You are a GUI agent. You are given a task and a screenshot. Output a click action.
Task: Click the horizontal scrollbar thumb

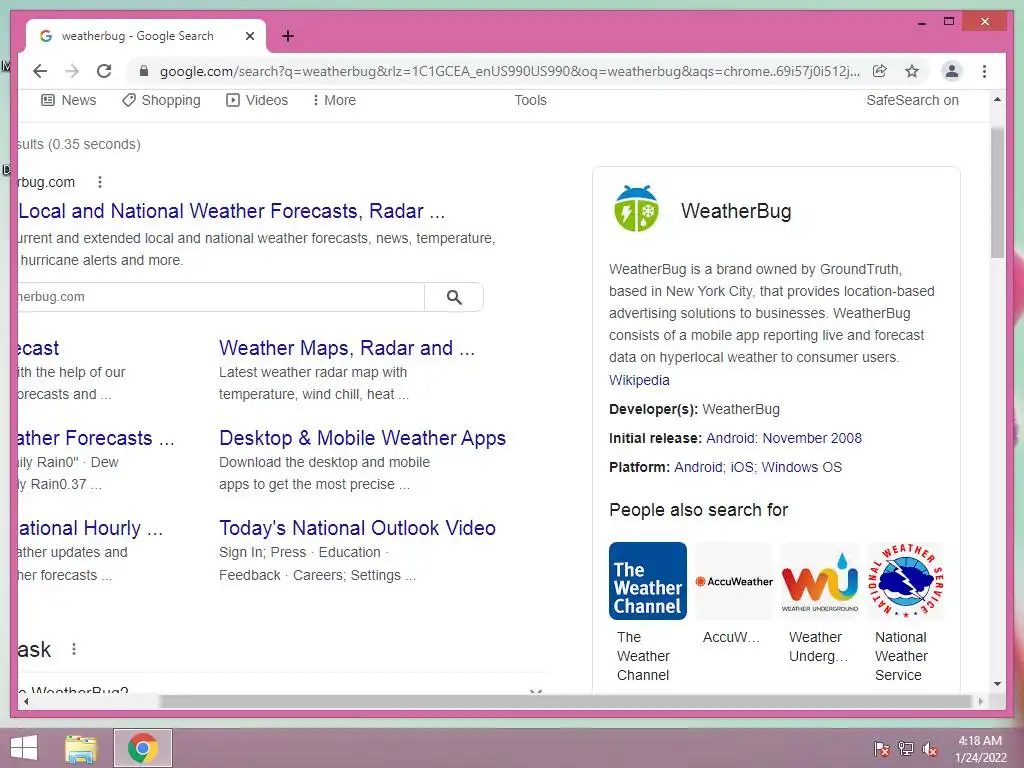(x=566, y=701)
